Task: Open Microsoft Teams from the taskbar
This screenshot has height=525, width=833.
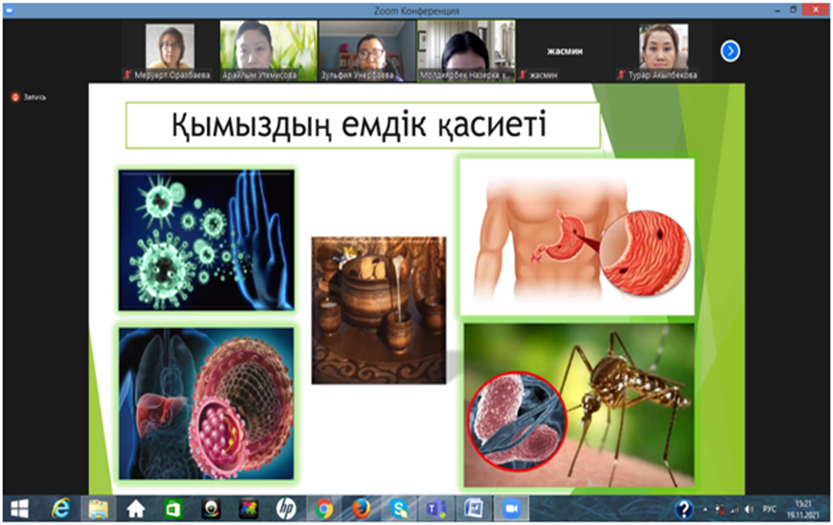Action: (436, 508)
